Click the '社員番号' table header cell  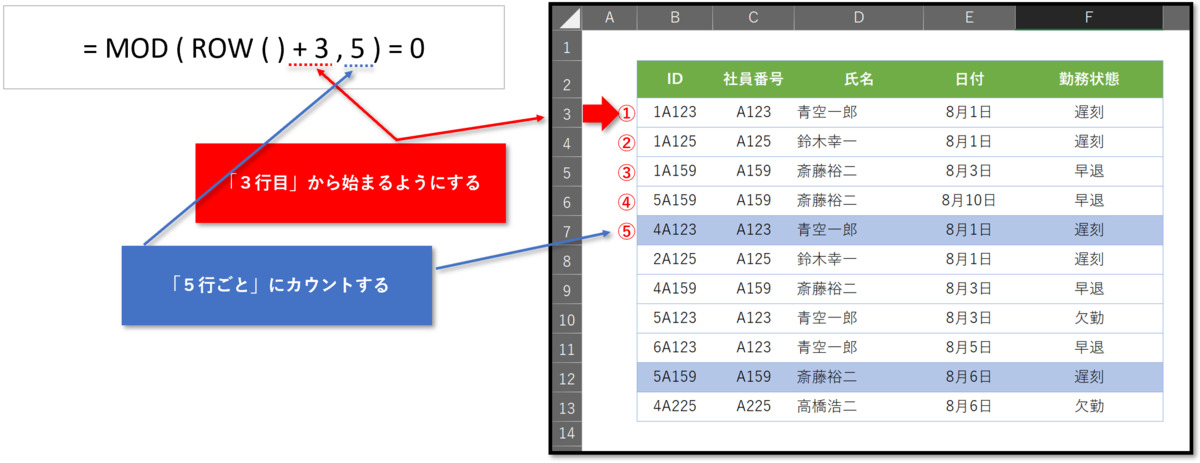pos(753,79)
